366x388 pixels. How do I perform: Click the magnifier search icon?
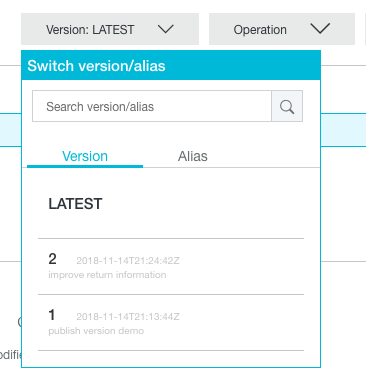pyautogui.click(x=287, y=106)
